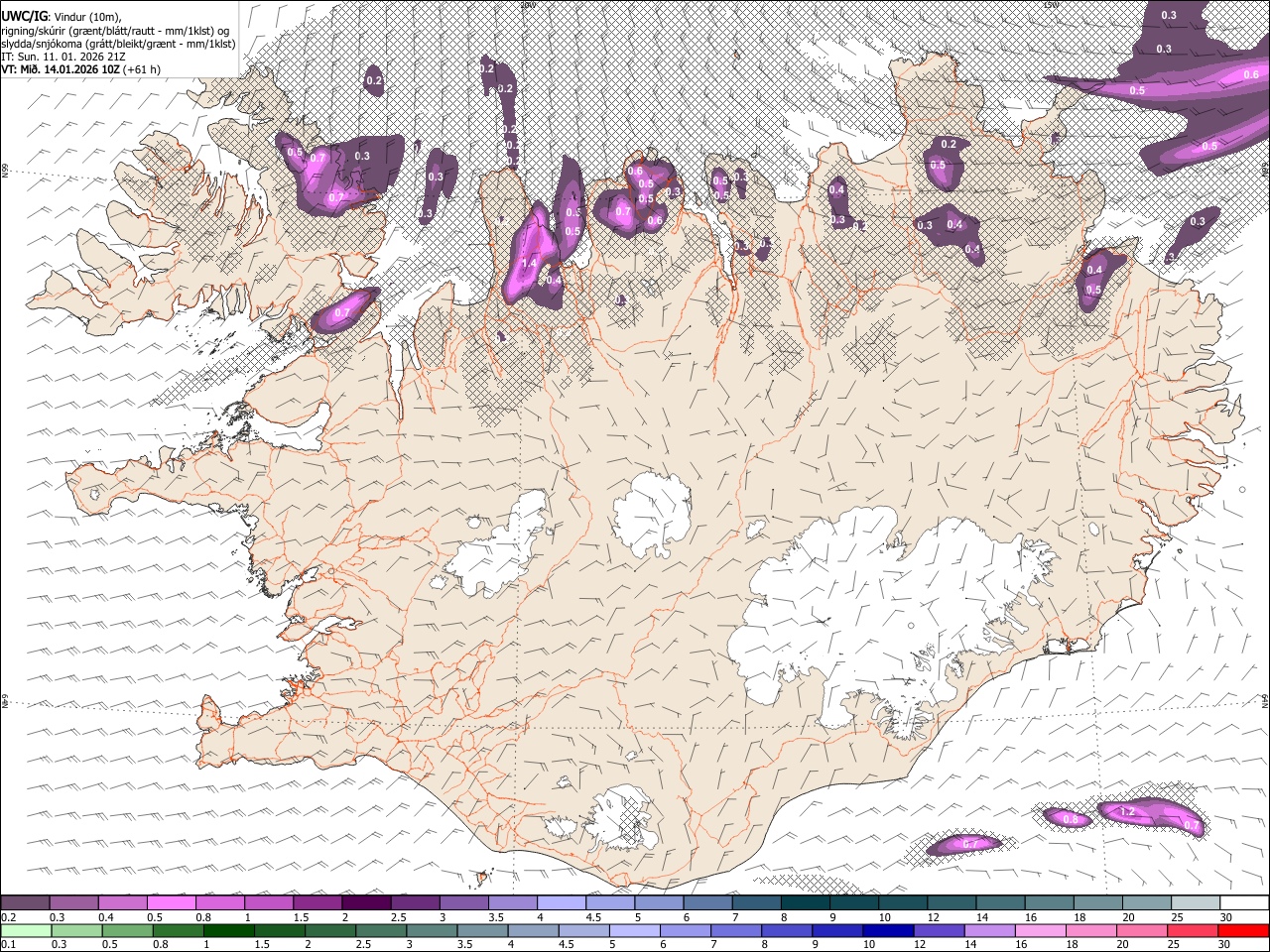Select the bright red swatch right of 30
This screenshot has height=952, width=1270.
click(x=1242, y=931)
